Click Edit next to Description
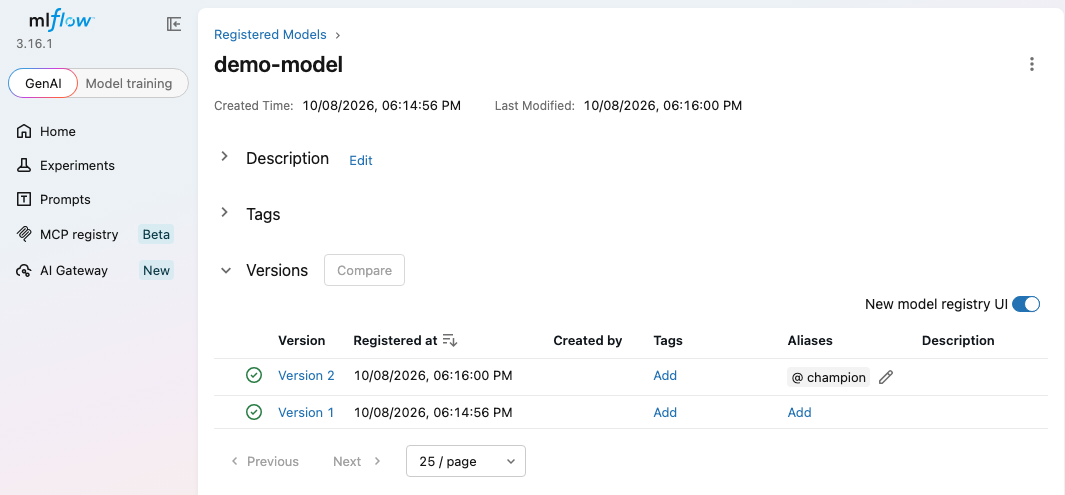1065x495 pixels. click(361, 160)
